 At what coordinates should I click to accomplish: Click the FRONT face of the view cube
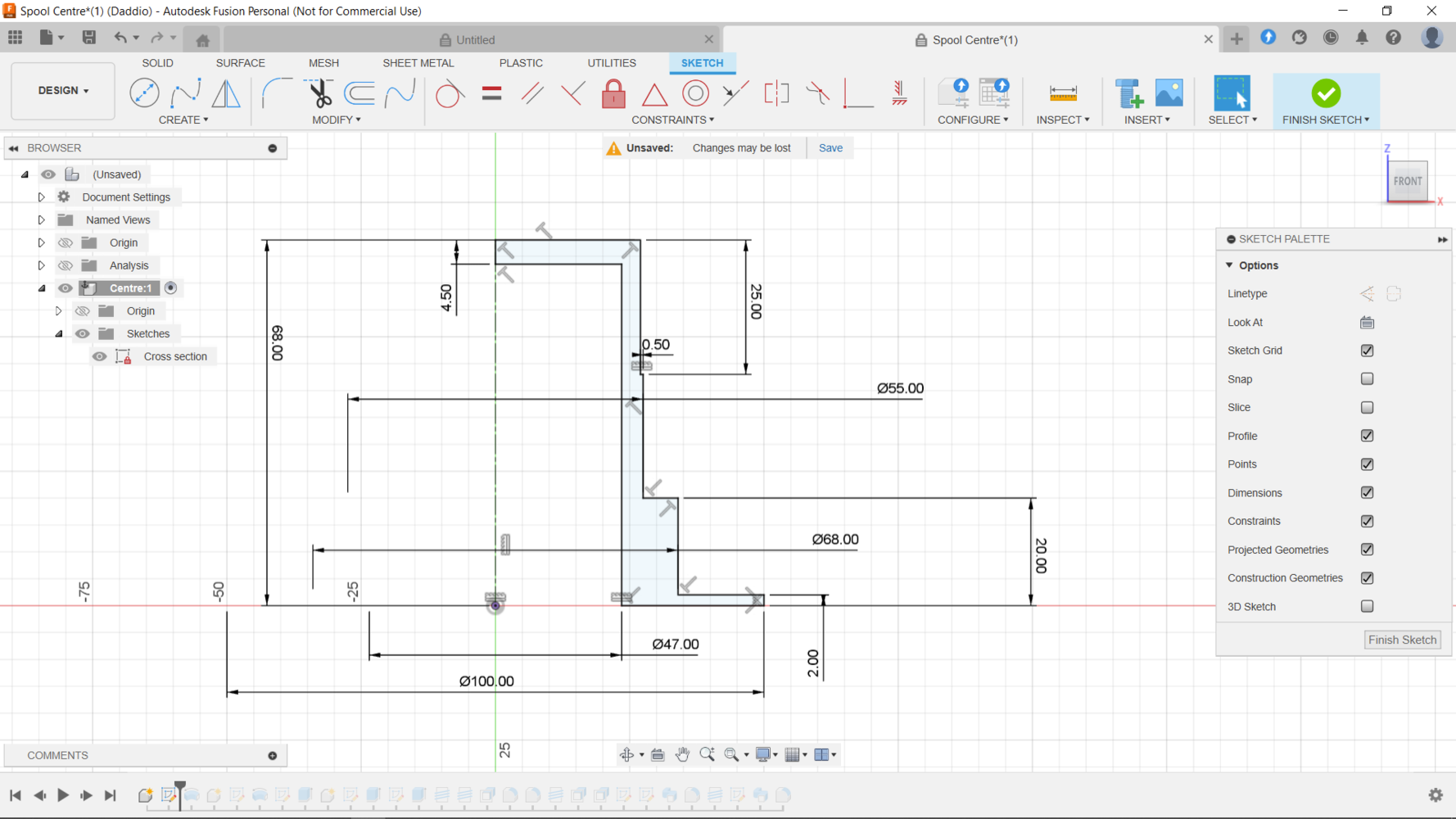1408,181
